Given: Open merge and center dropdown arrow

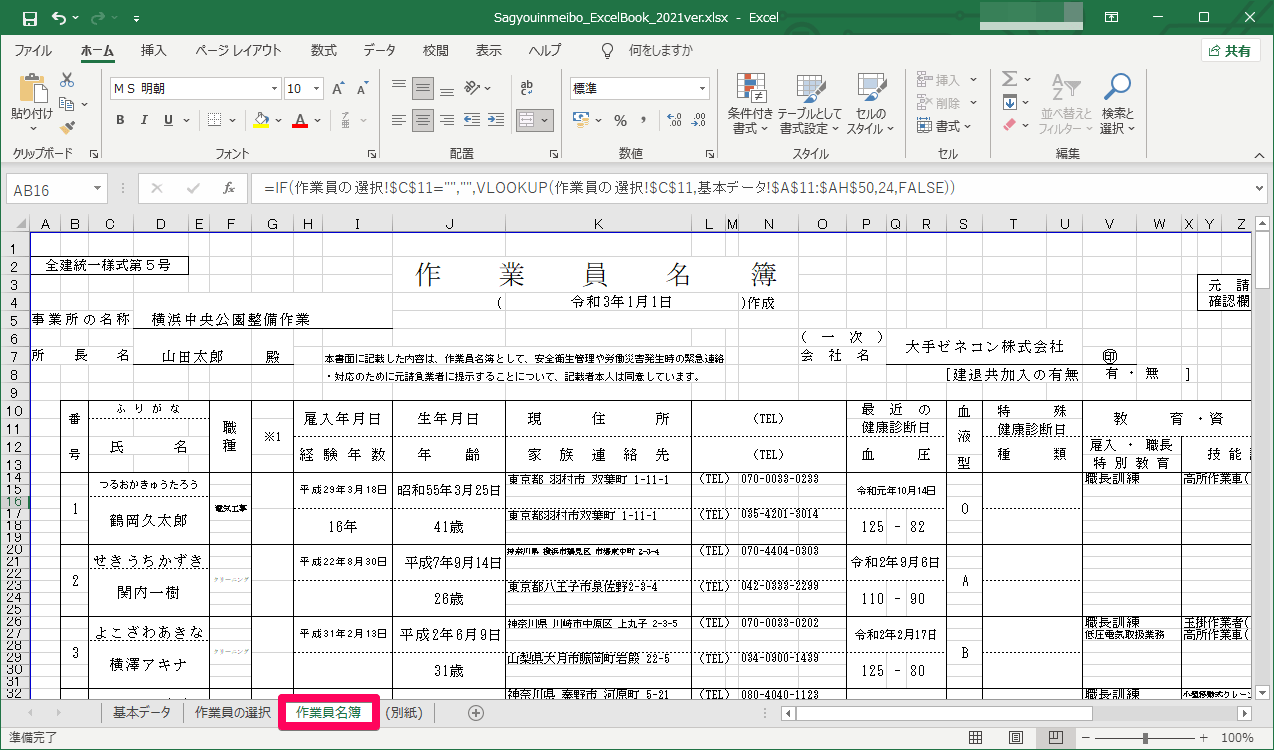Looking at the screenshot, I should pyautogui.click(x=546, y=120).
